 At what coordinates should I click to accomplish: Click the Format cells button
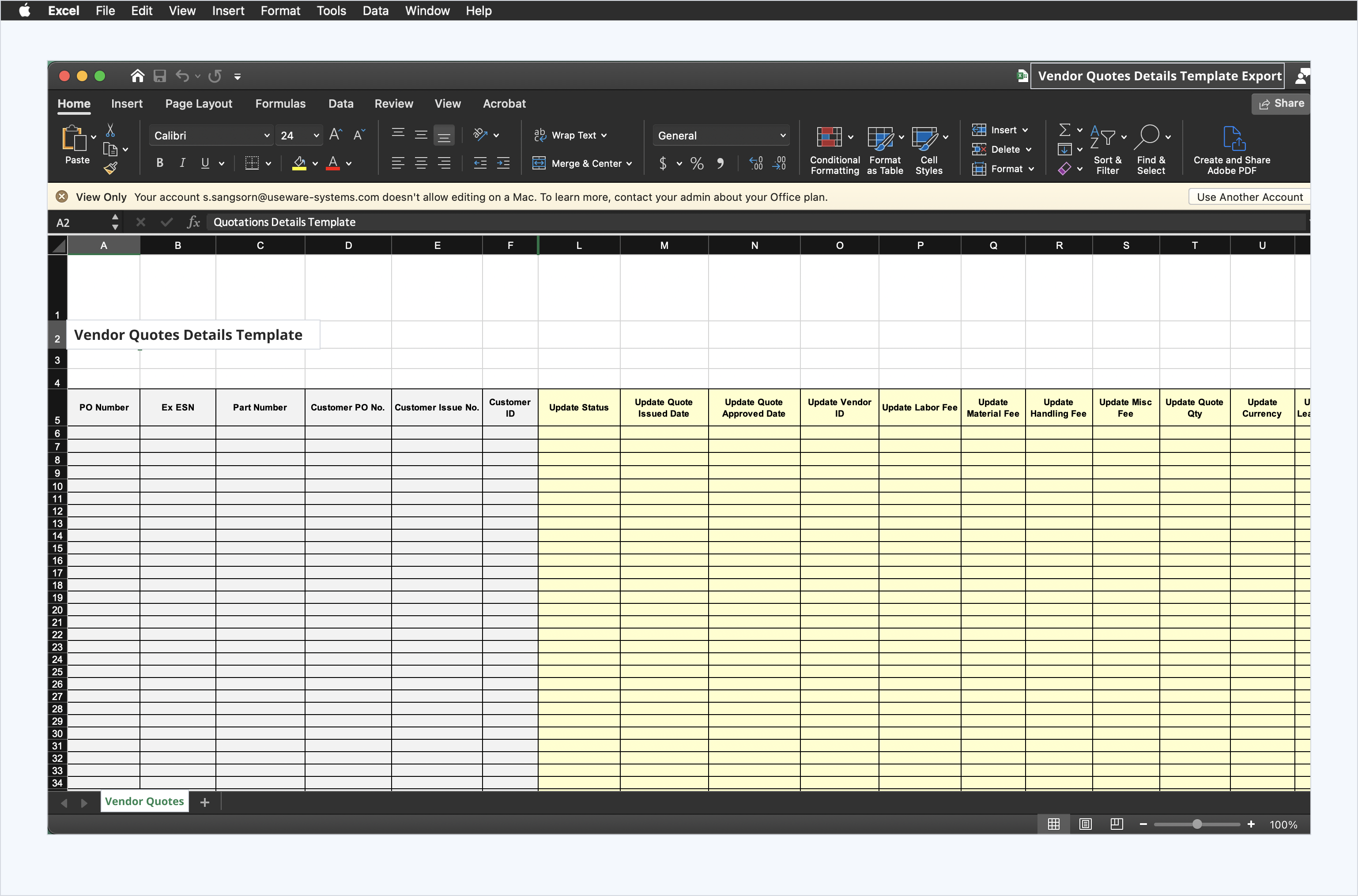(x=1003, y=169)
